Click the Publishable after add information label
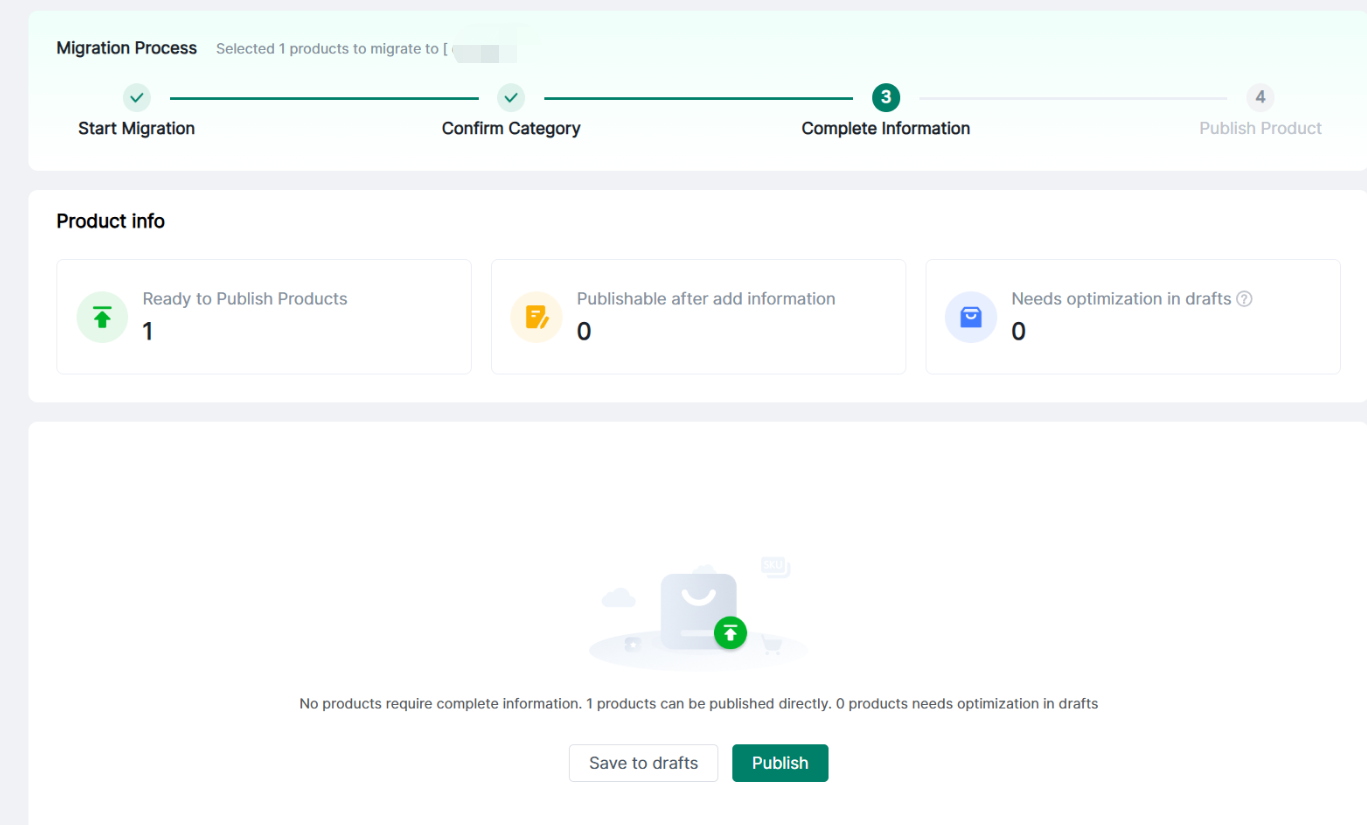Image resolution: width=1367 pixels, height=825 pixels. click(706, 299)
